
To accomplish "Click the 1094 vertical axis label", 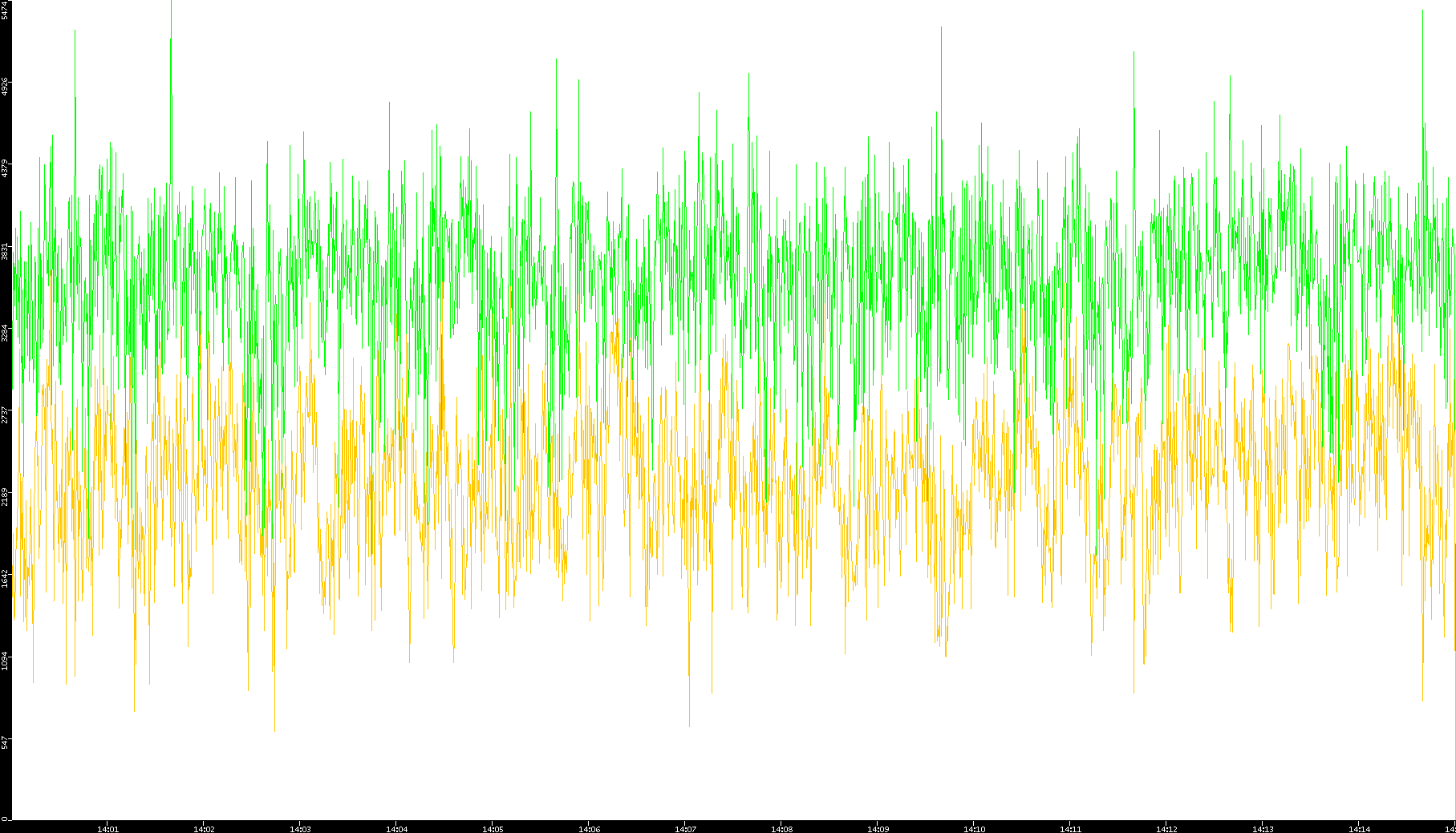I will (6, 662).
